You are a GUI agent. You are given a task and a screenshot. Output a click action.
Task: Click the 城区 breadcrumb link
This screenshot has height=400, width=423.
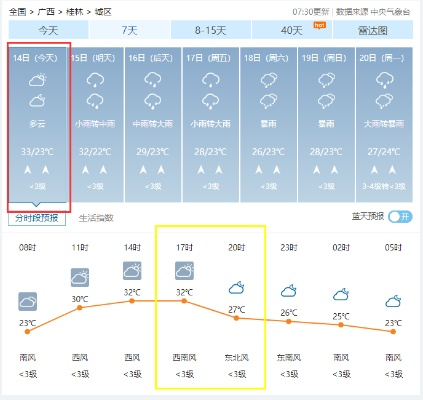tap(103, 12)
